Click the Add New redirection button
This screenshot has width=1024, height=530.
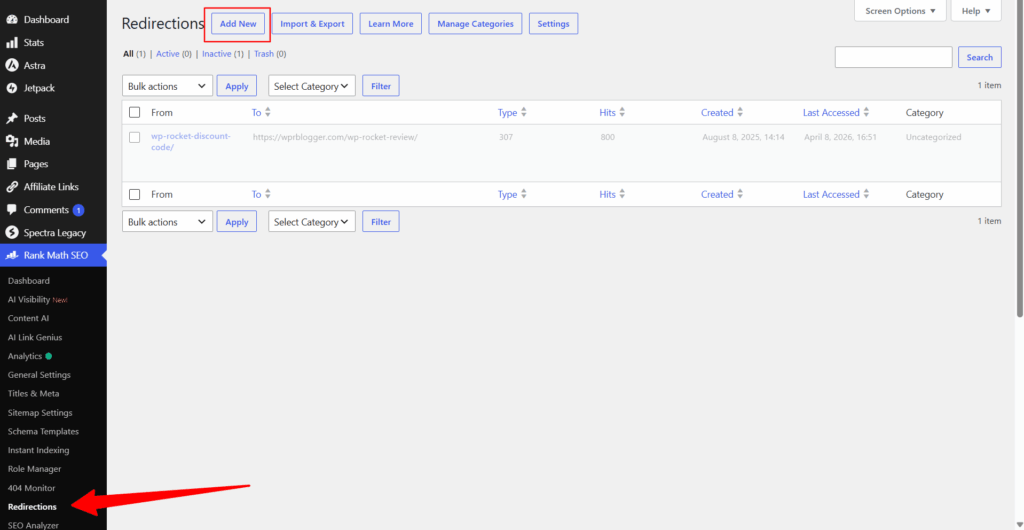238,23
